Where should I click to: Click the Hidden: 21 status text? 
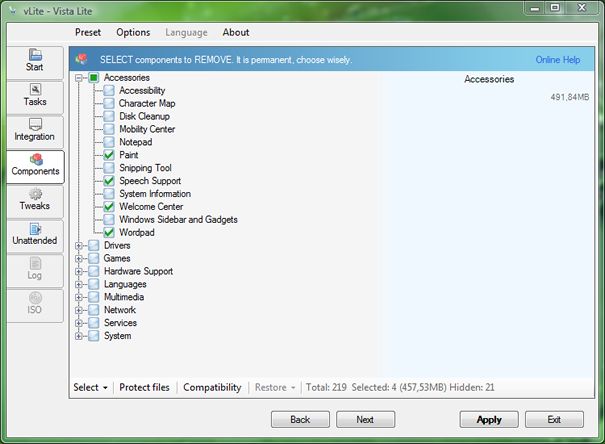[472, 387]
